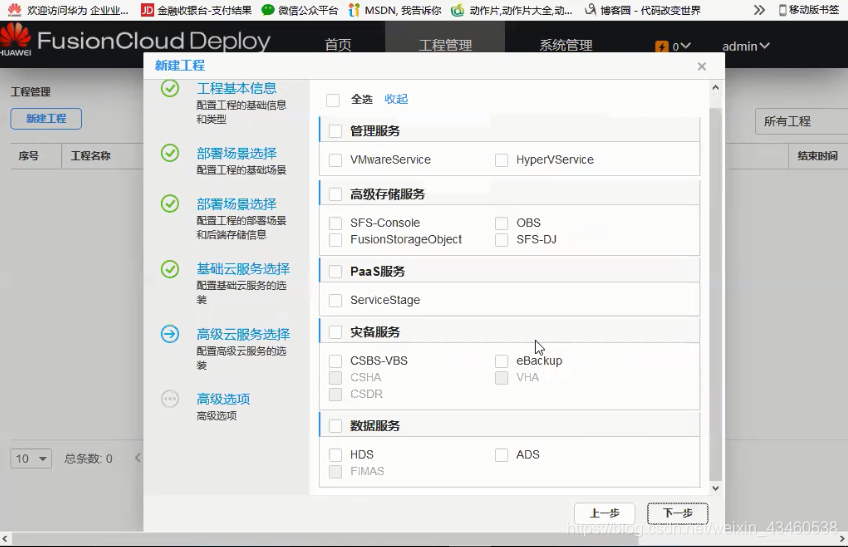The height and width of the screenshot is (547, 848).
Task: Enable the VMwareService checkbox
Action: pos(335,160)
